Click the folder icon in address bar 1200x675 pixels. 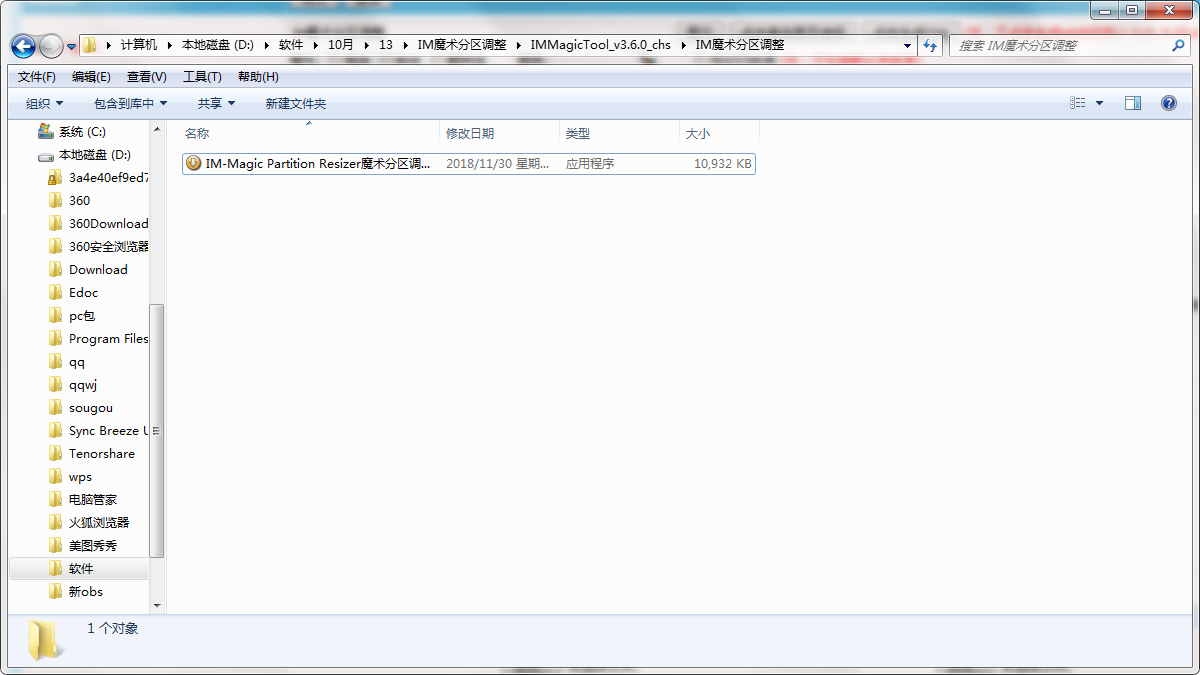[90, 45]
